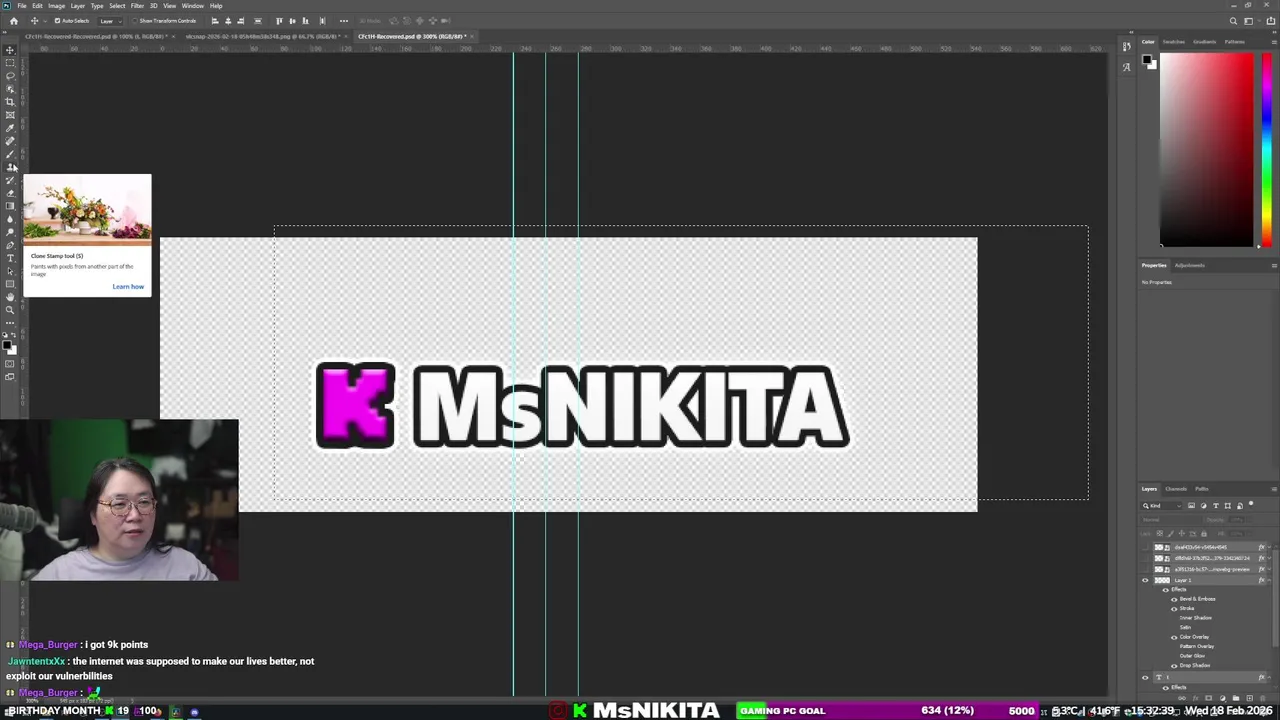
Task: Open the Edit Toolbar three-dots button
Action: point(10,322)
